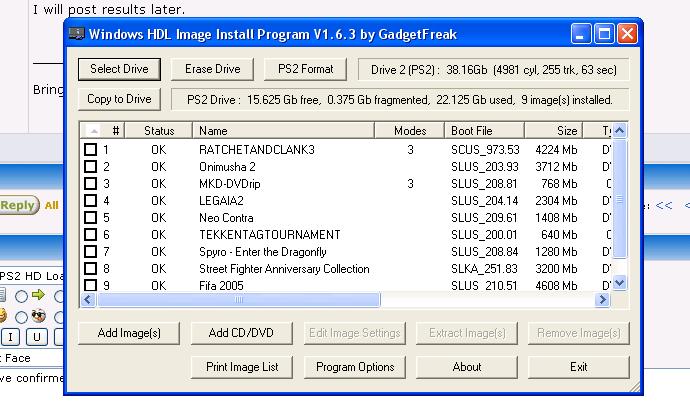Click the name Street Fighter Anniversary Collection
This screenshot has height=409, width=690.
click(284, 269)
